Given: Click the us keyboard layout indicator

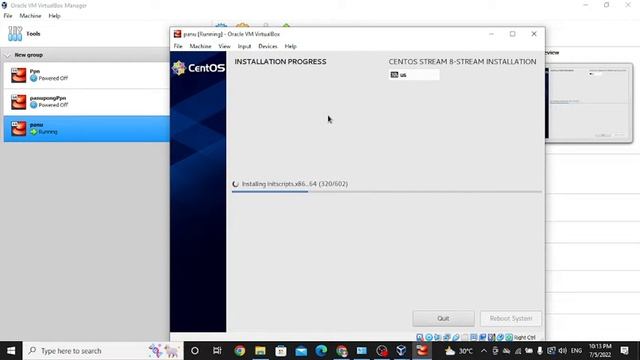Looking at the screenshot, I should (414, 75).
